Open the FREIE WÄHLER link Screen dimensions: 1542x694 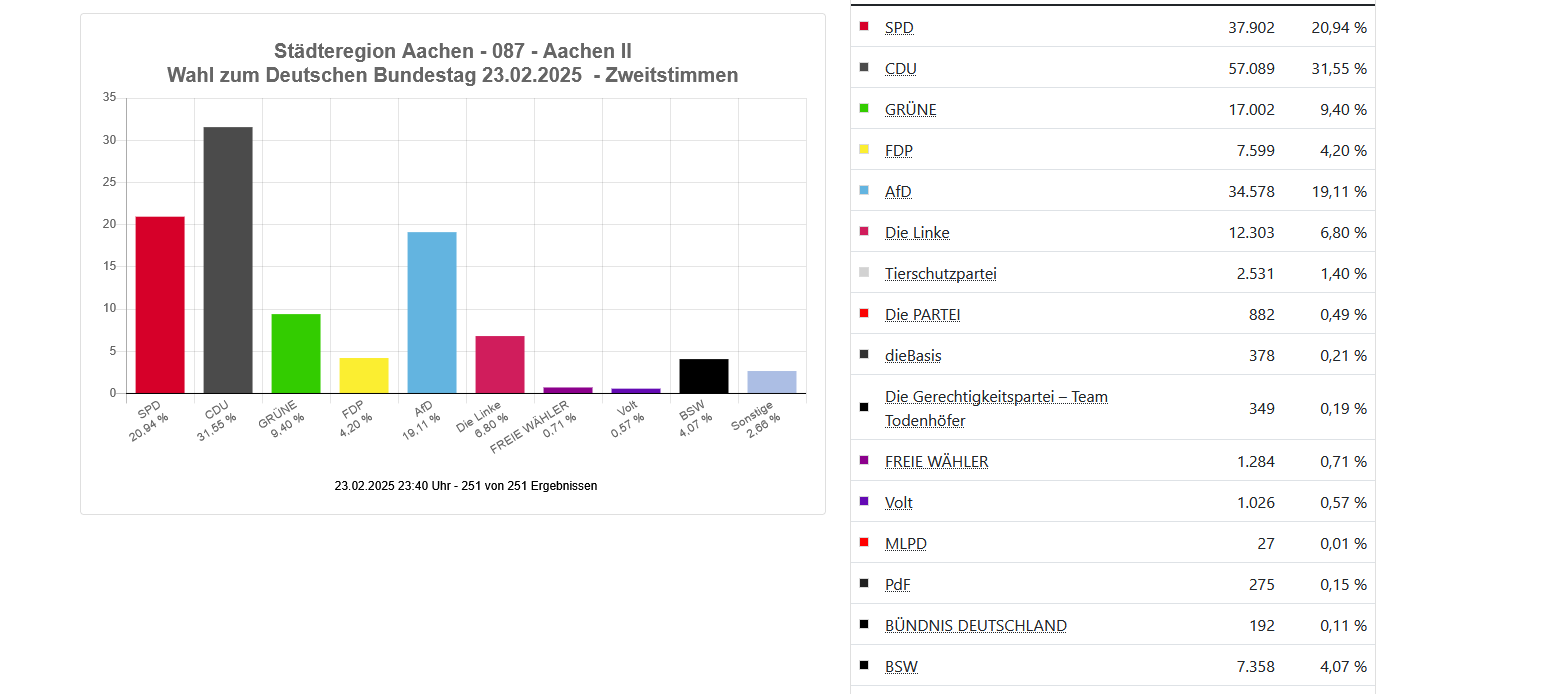click(x=935, y=461)
